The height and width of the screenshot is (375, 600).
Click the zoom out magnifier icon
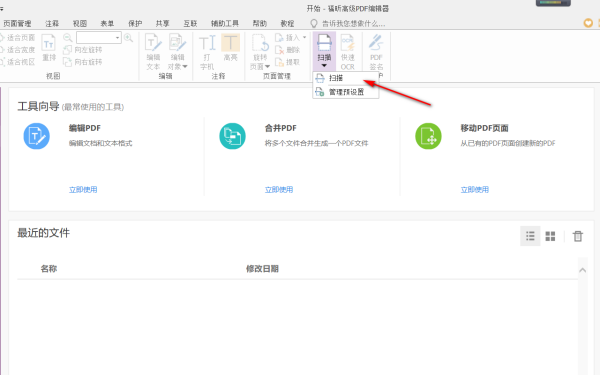(68, 38)
